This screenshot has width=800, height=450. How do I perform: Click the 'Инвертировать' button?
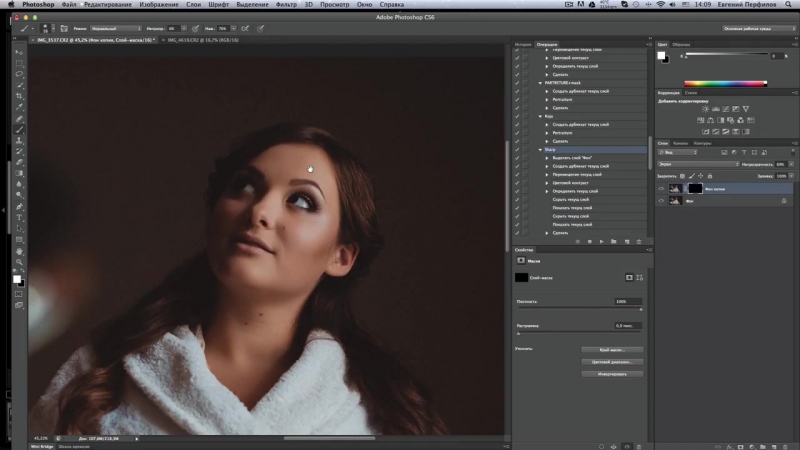[x=610, y=373]
